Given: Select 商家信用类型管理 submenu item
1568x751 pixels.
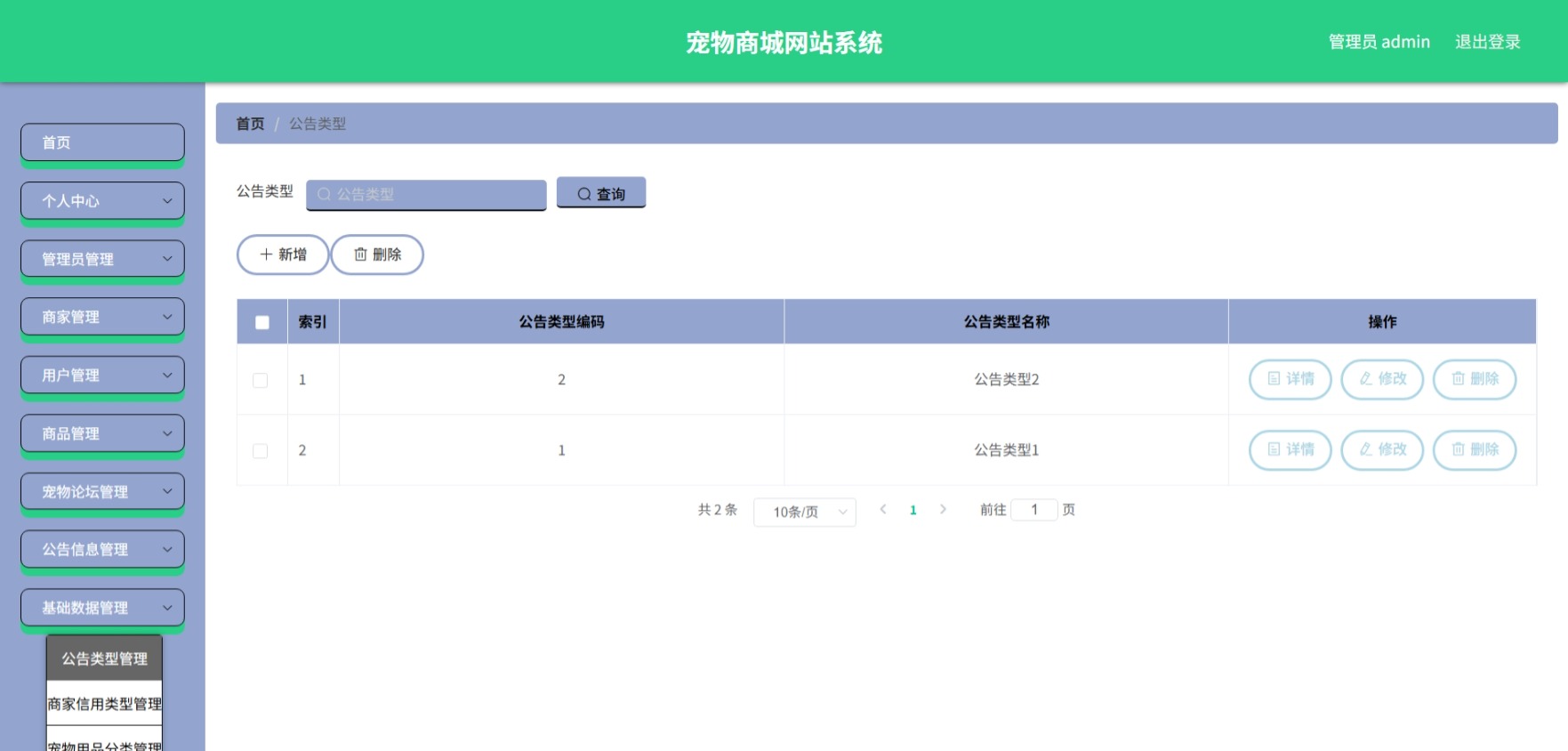Looking at the screenshot, I should pos(104,704).
